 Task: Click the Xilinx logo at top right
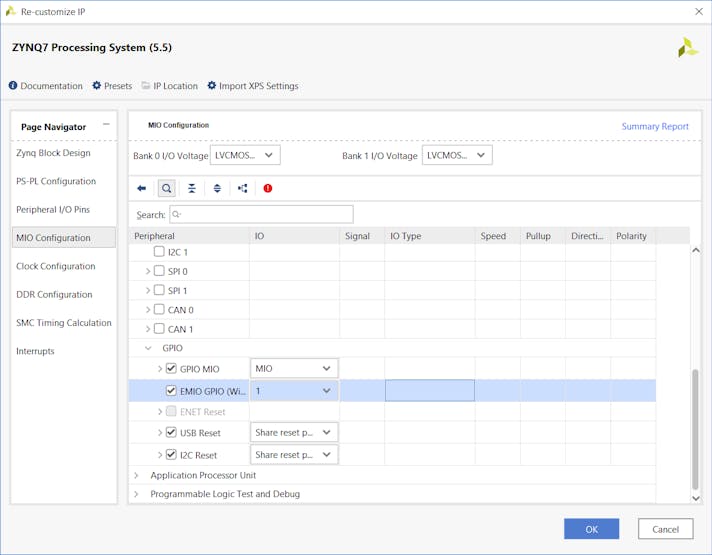tap(687, 48)
